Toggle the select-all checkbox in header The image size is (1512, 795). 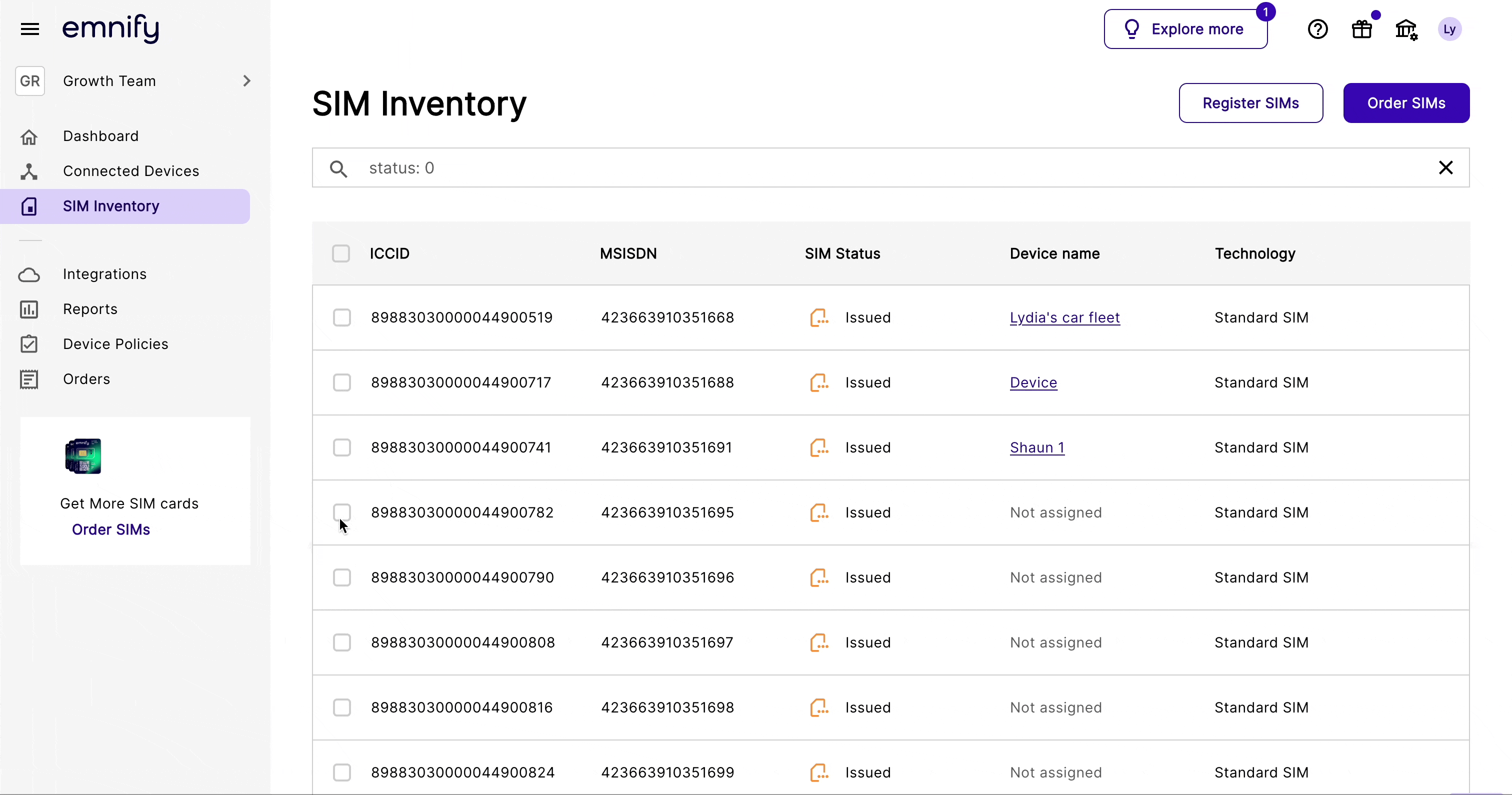[341, 253]
